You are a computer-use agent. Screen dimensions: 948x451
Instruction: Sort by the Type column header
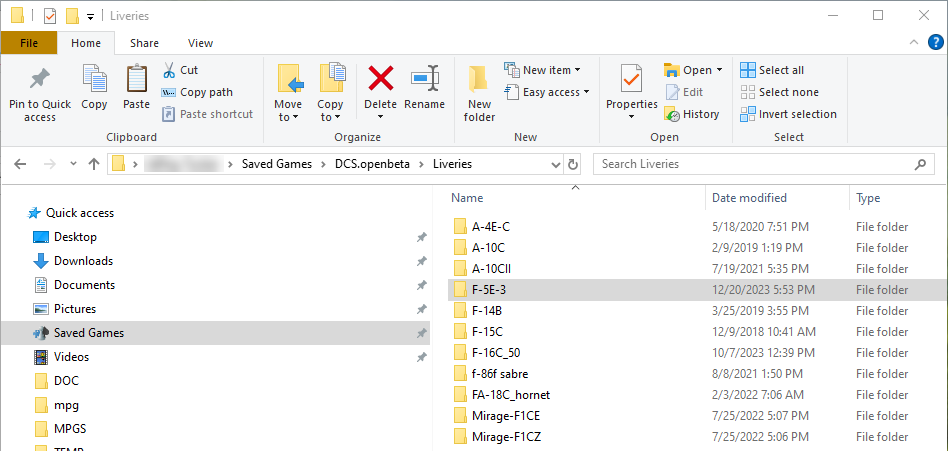click(868, 198)
